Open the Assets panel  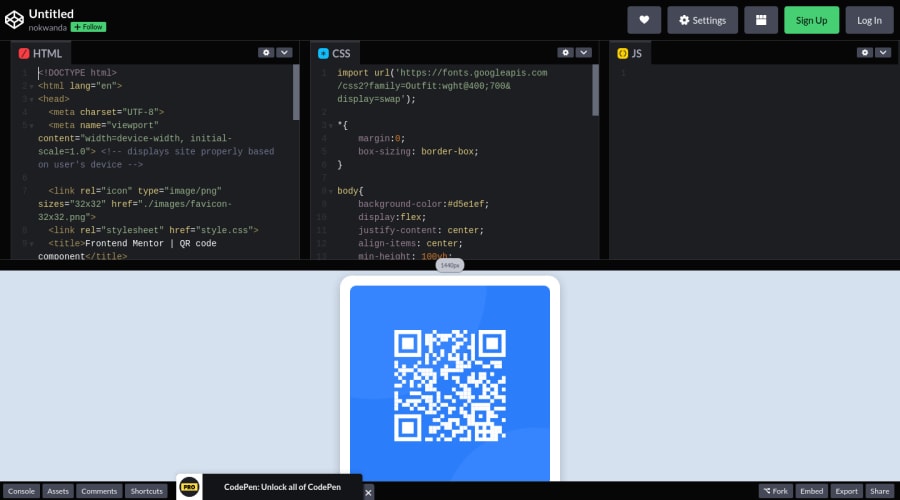[x=57, y=491]
